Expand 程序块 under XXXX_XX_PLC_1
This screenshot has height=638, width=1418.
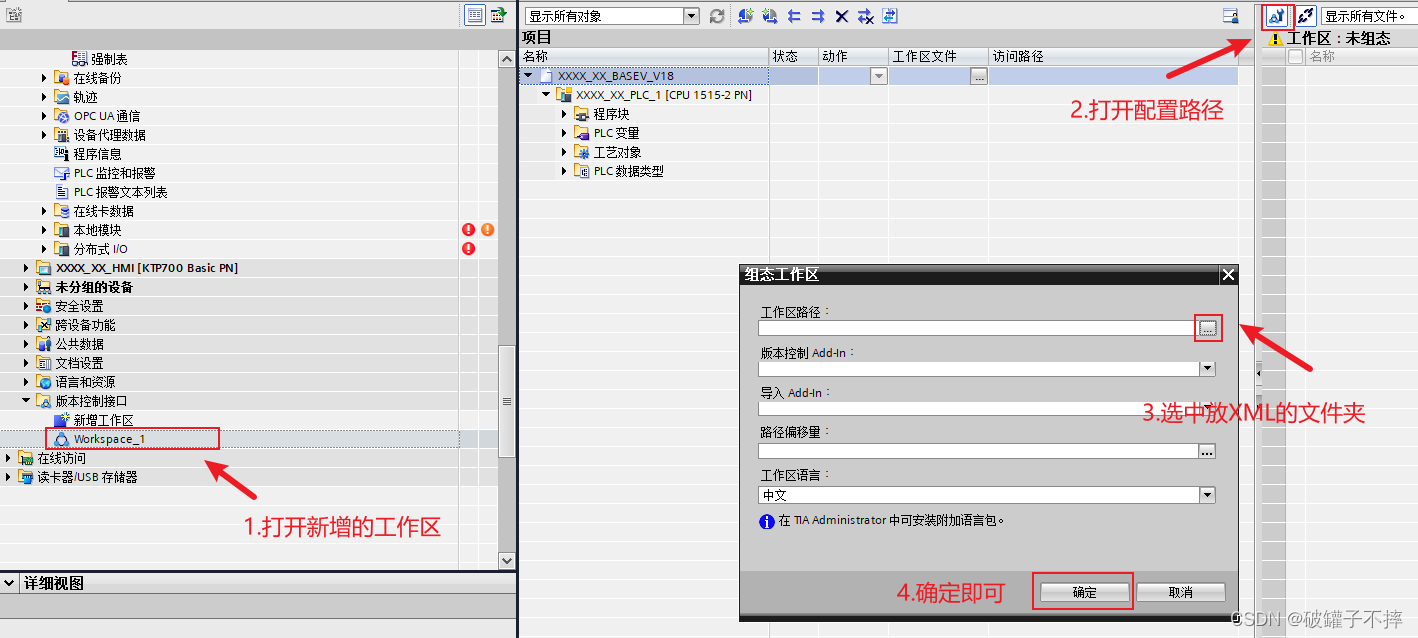(x=564, y=114)
